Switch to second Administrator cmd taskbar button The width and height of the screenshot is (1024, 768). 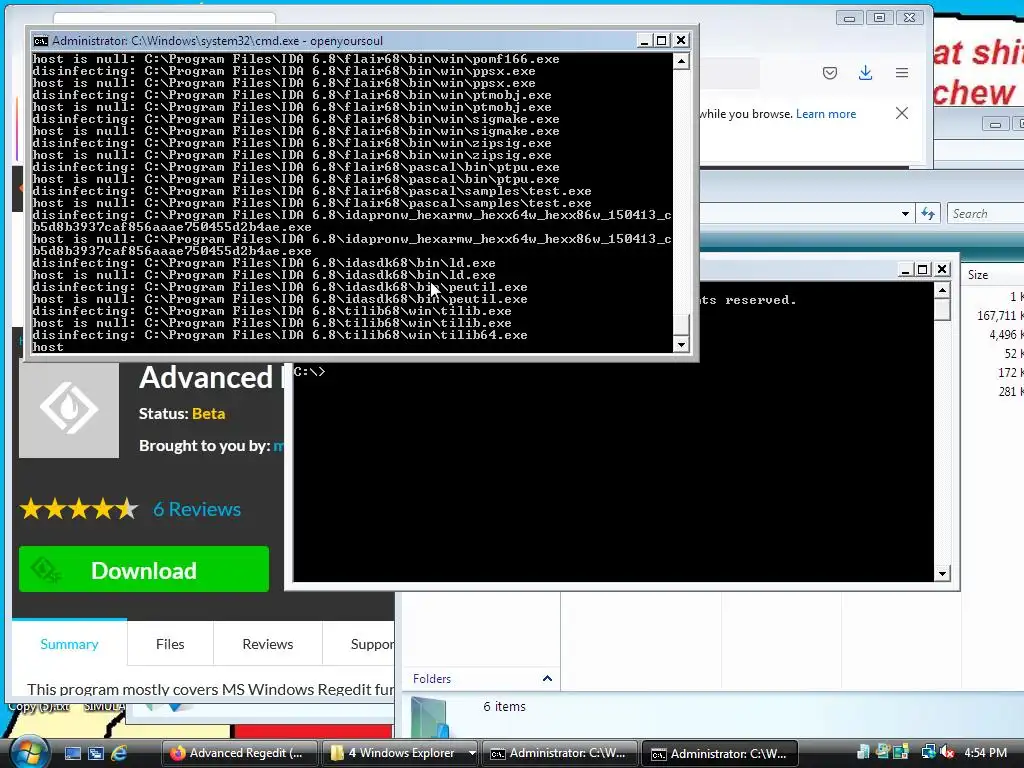pyautogui.click(x=721, y=754)
